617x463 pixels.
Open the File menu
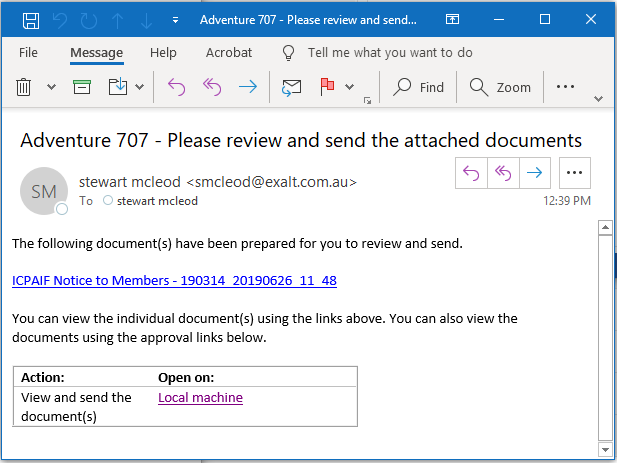[x=28, y=52]
